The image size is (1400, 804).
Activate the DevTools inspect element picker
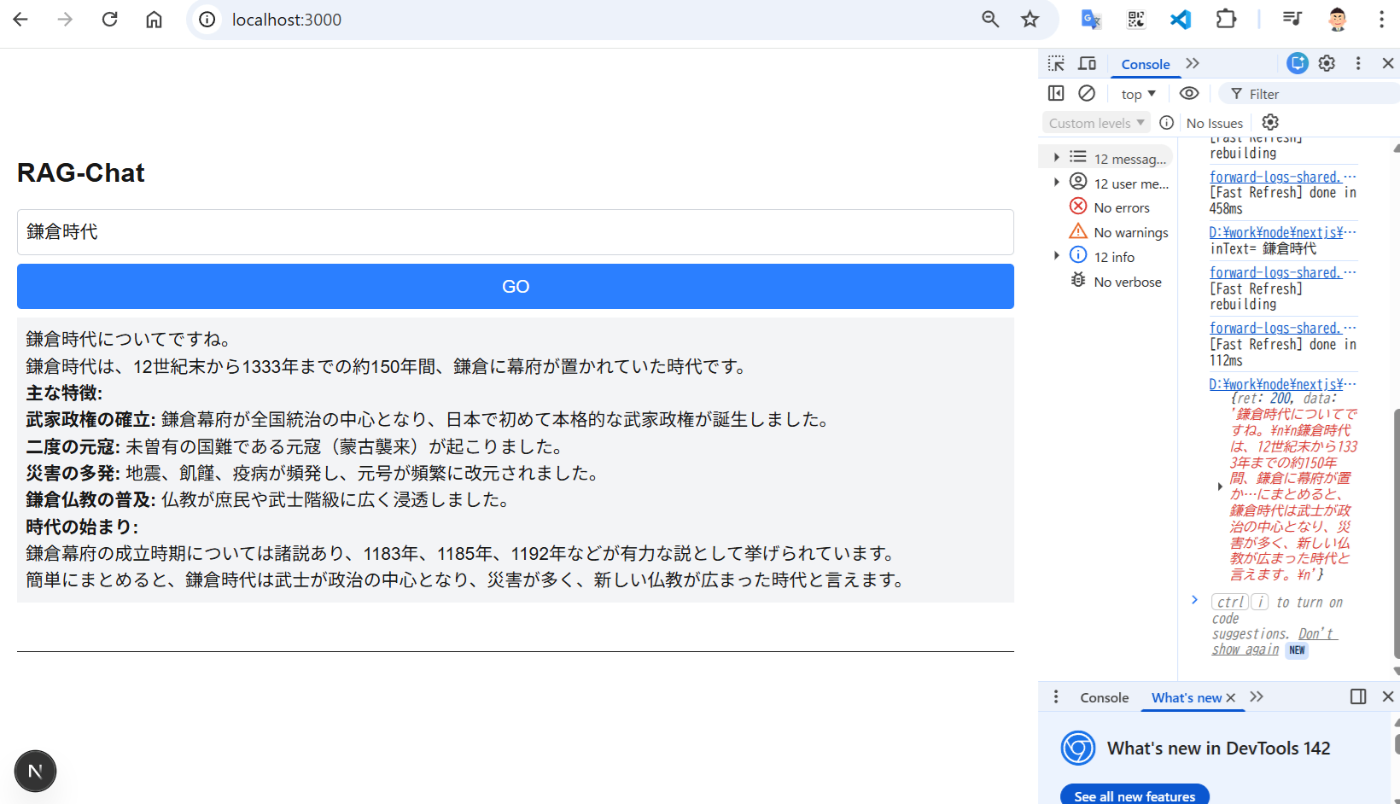click(1056, 63)
